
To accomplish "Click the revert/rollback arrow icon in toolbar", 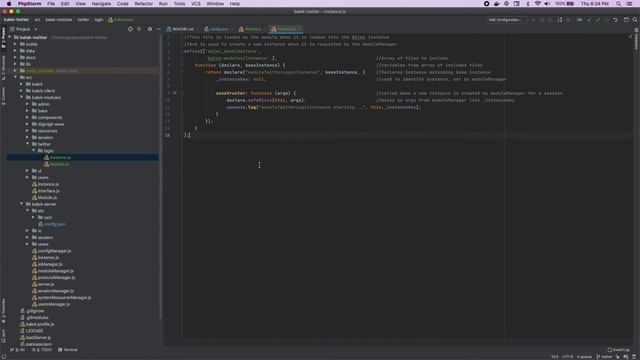I will pyautogui.click(x=616, y=20).
